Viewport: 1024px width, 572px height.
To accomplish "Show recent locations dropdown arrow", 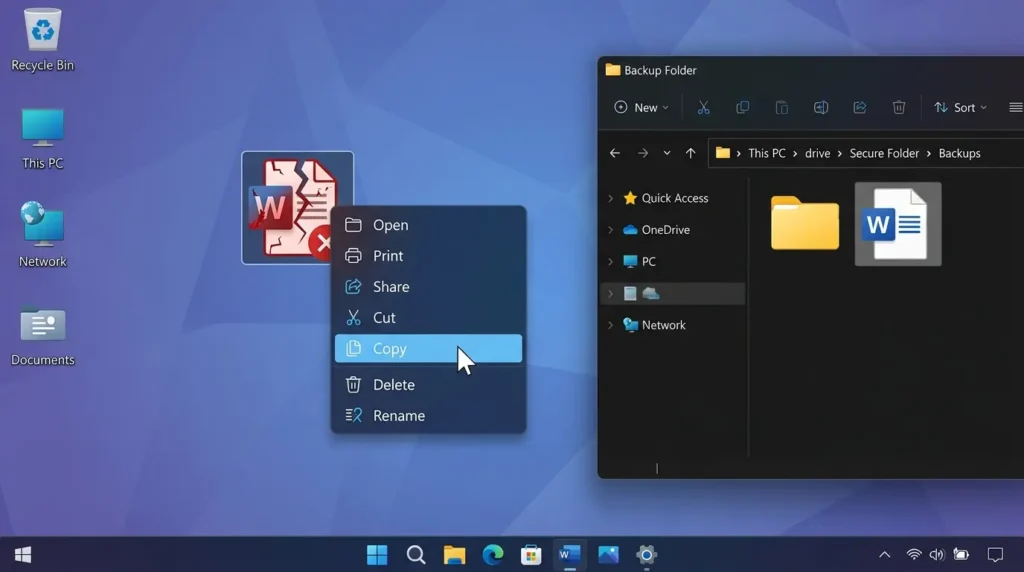I will pyautogui.click(x=667, y=153).
